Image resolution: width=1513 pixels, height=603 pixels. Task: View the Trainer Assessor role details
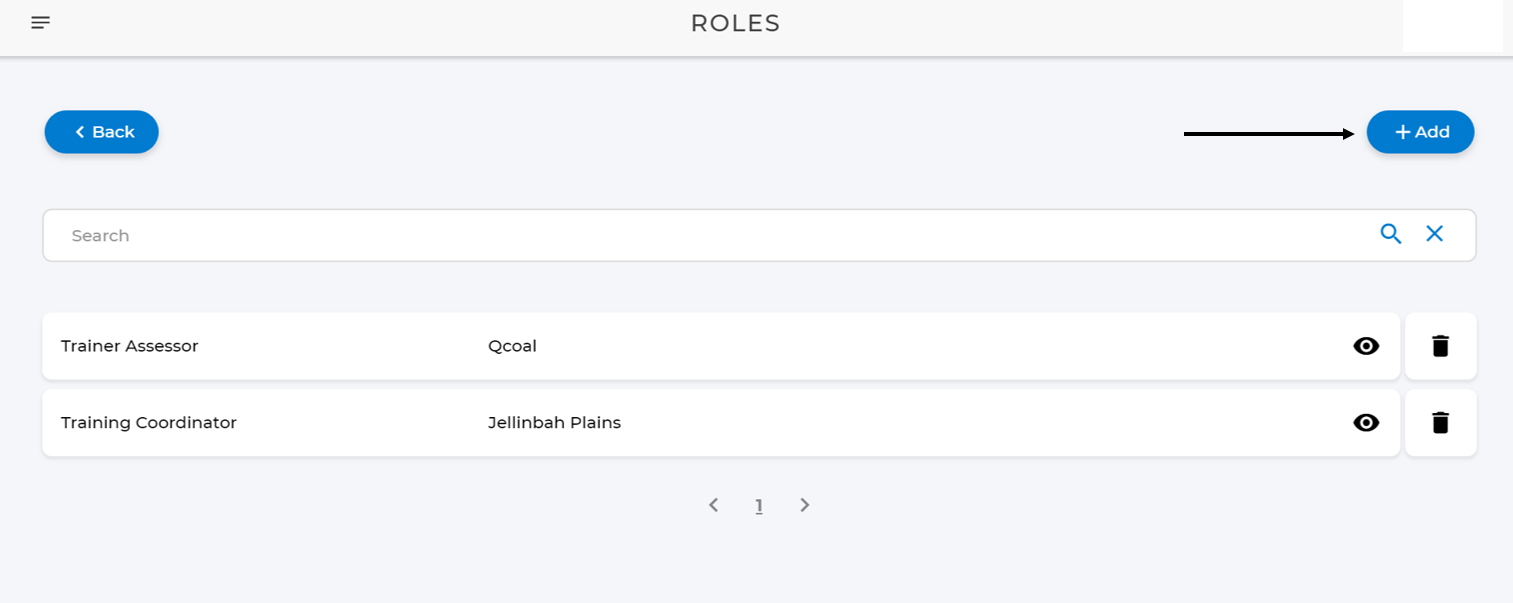coord(1366,346)
